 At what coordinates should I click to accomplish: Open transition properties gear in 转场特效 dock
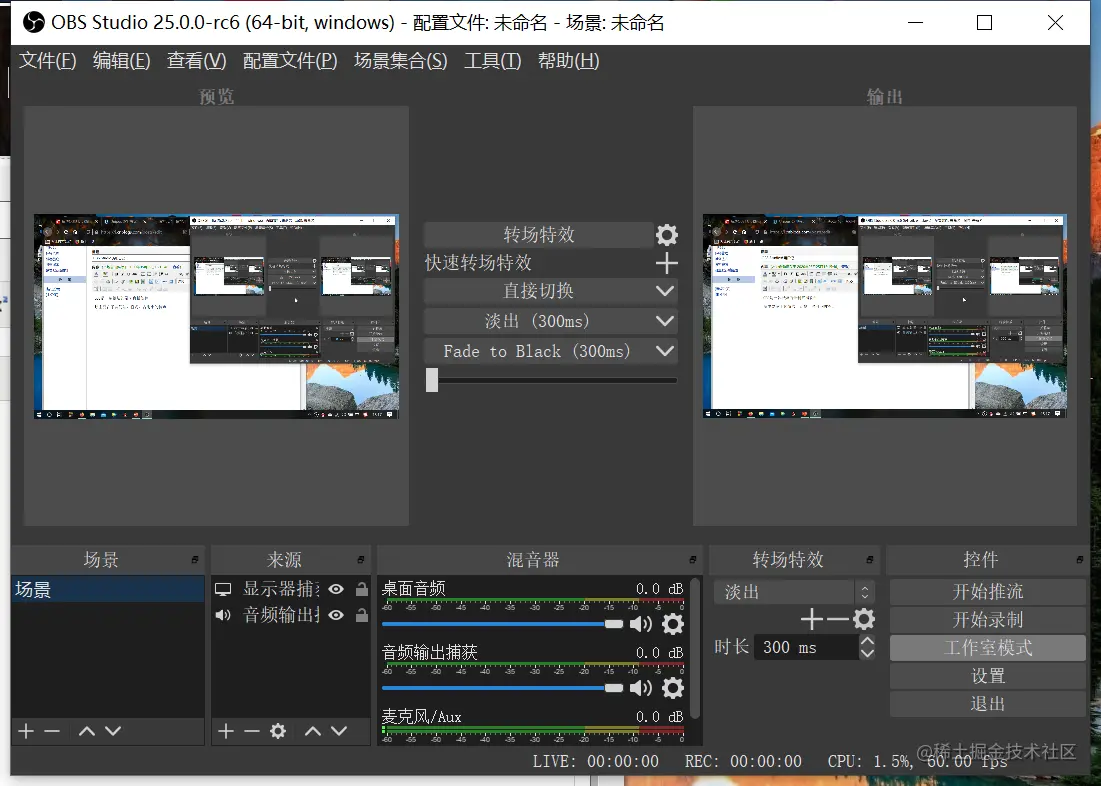point(864,619)
